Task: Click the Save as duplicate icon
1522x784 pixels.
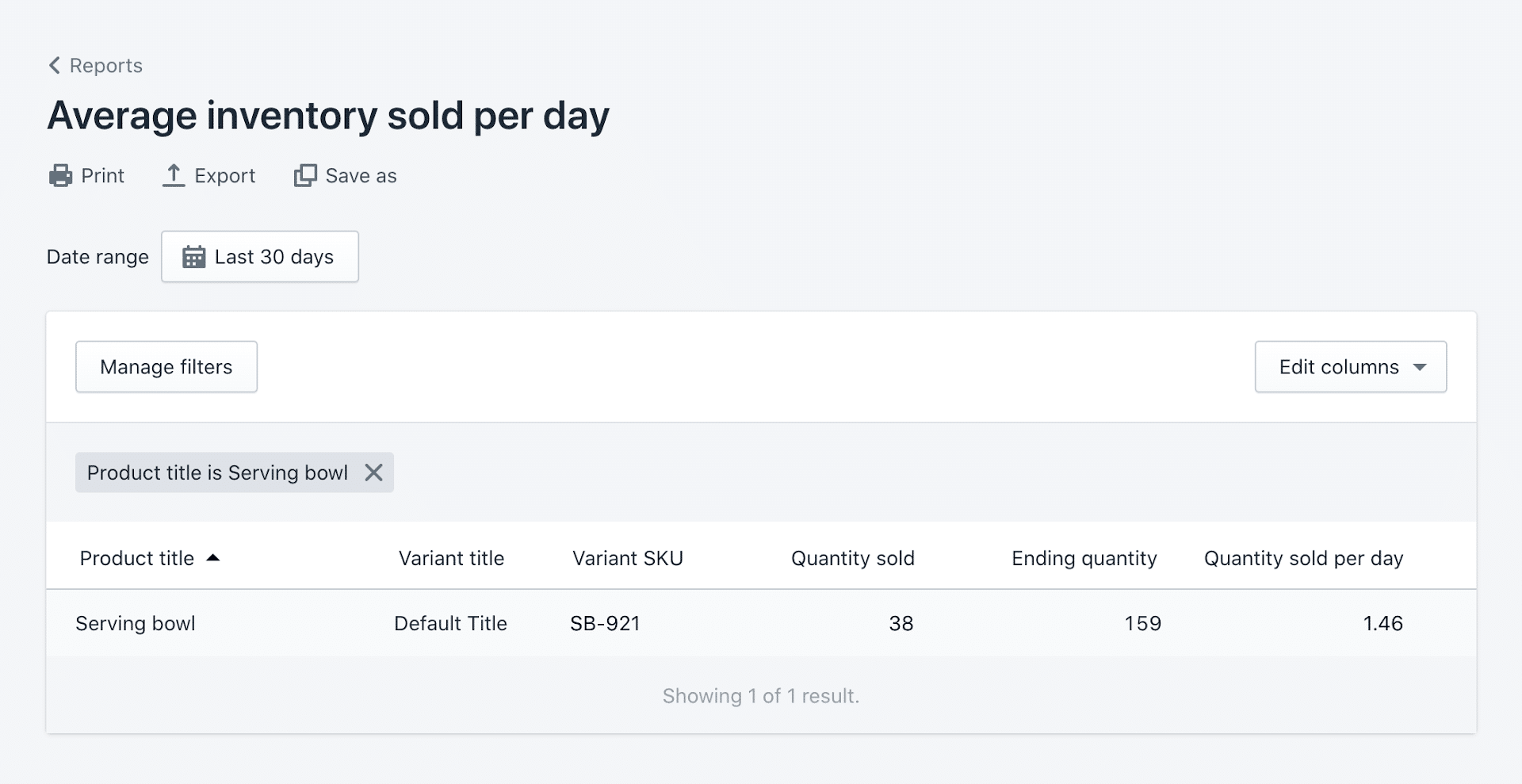Action: pos(305,175)
